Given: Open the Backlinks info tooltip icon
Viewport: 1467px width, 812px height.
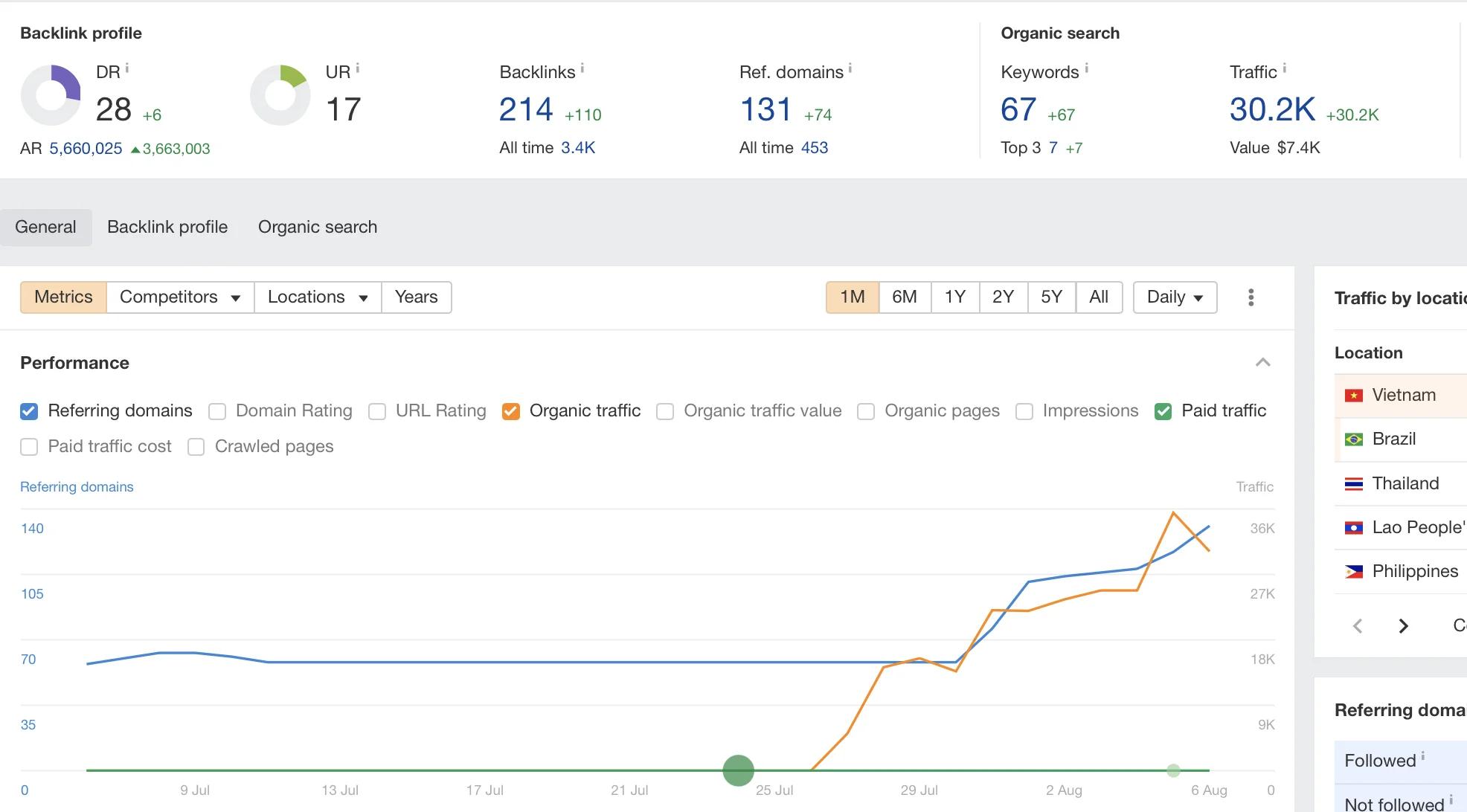Looking at the screenshot, I should (x=582, y=68).
